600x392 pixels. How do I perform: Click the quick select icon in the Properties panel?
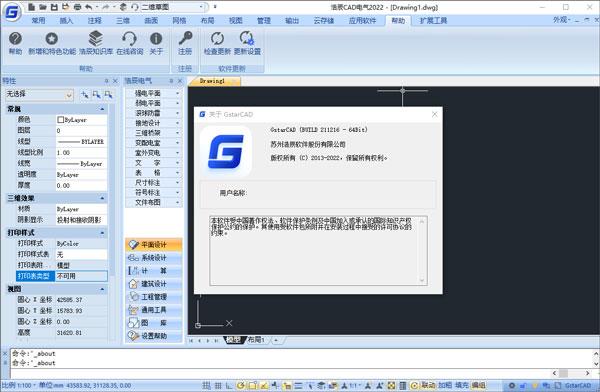pos(109,95)
